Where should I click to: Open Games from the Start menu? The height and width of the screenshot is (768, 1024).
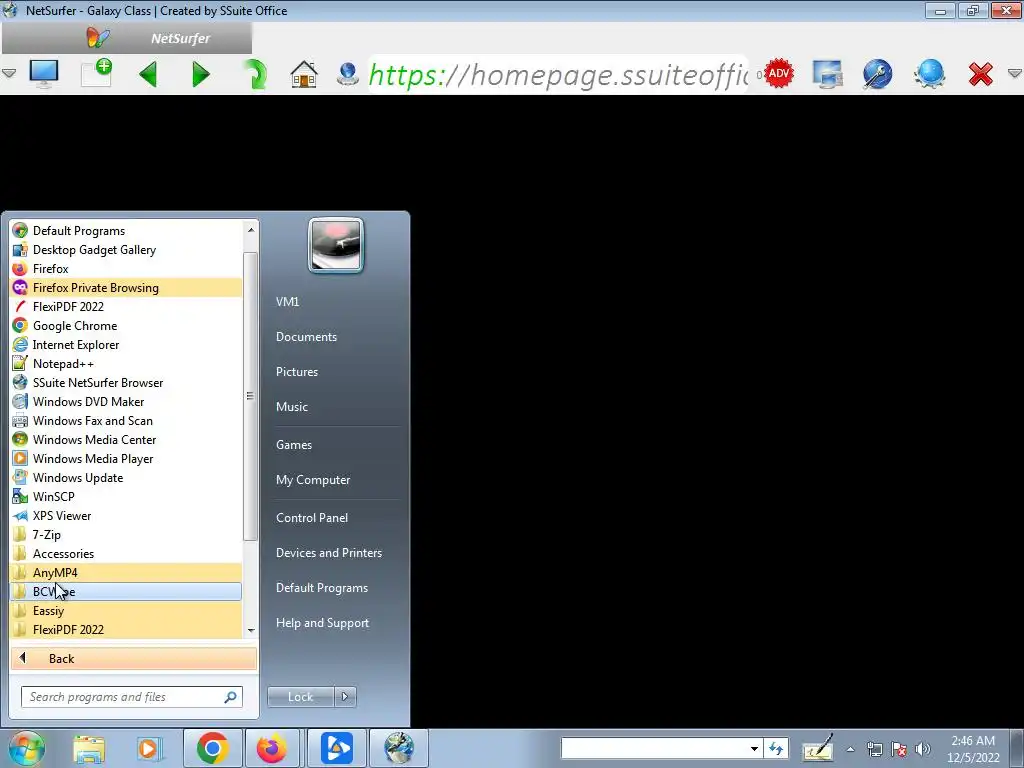[294, 445]
